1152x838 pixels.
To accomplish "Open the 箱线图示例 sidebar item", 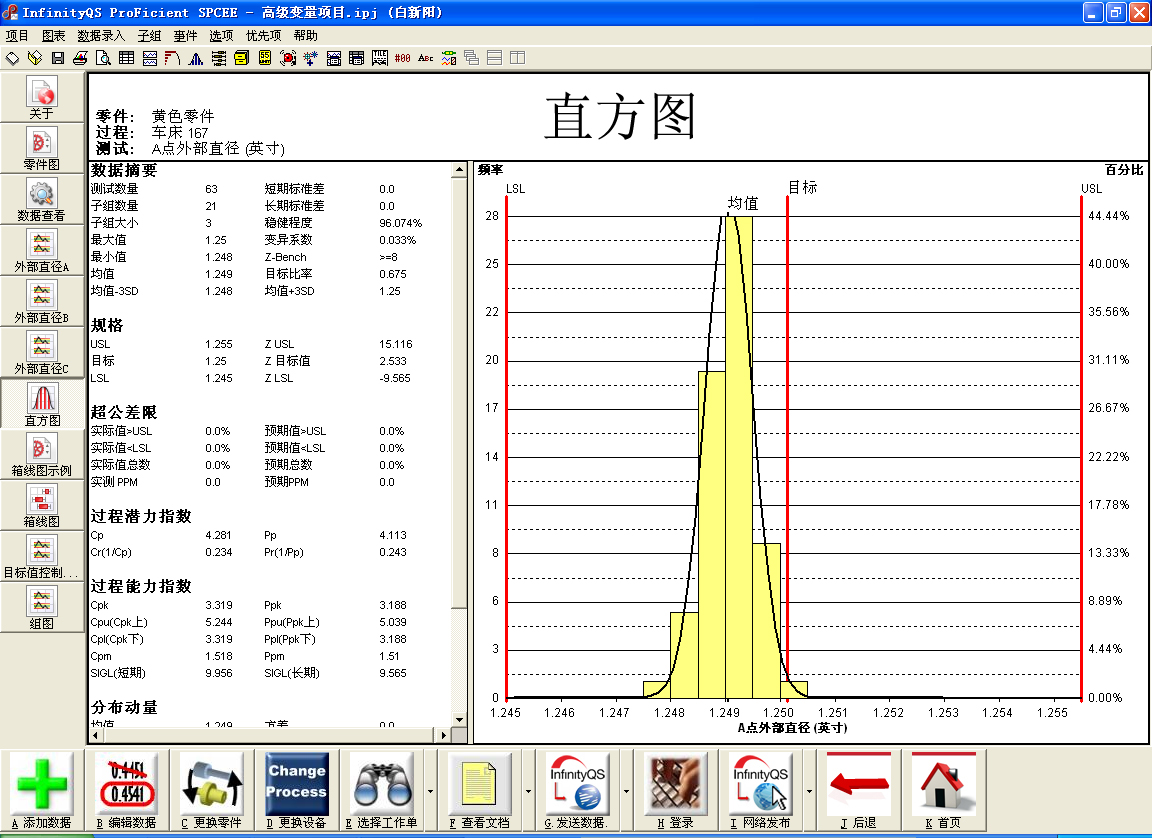I will [42, 455].
